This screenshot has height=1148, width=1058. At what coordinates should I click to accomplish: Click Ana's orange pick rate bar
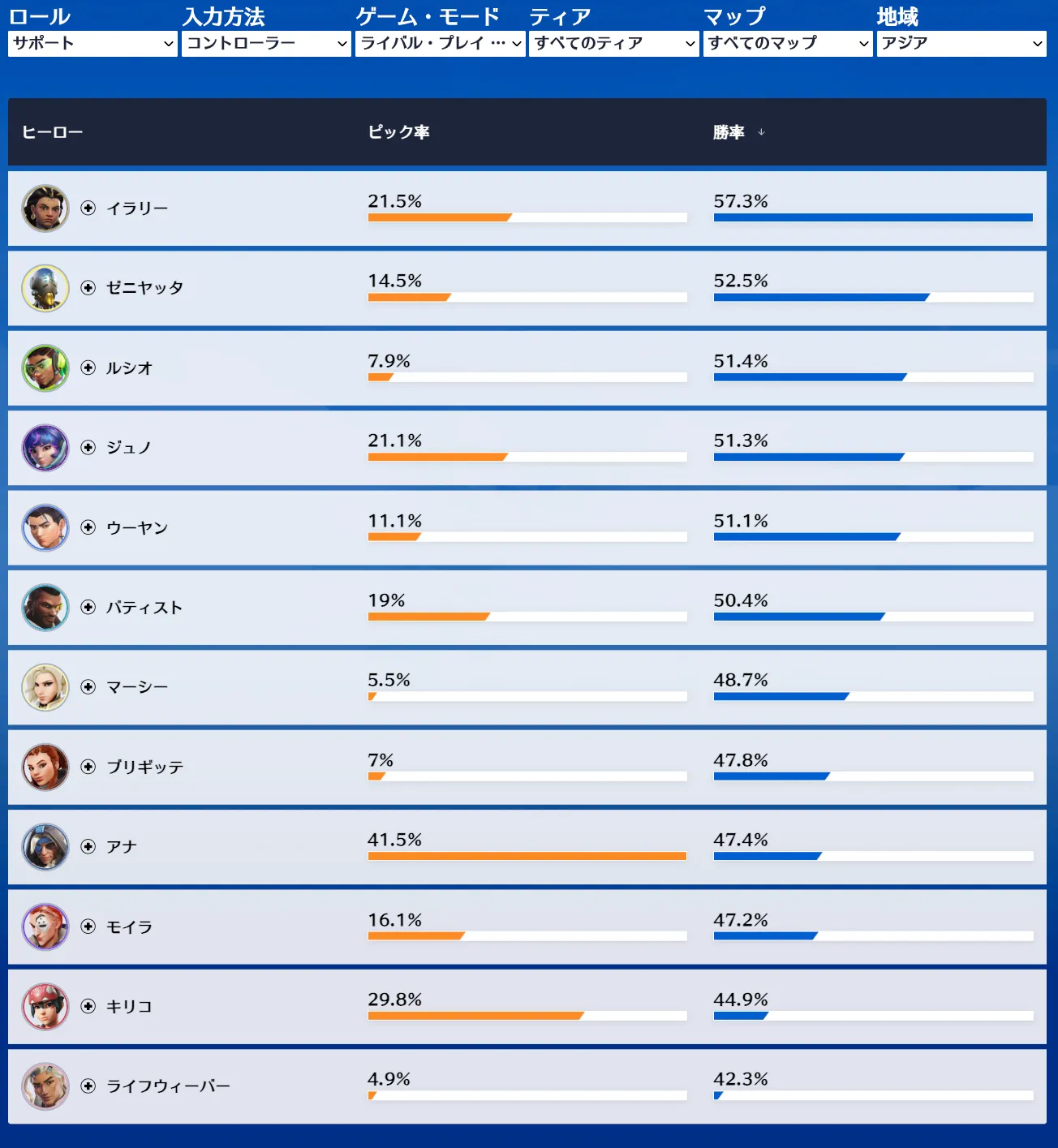tap(527, 856)
